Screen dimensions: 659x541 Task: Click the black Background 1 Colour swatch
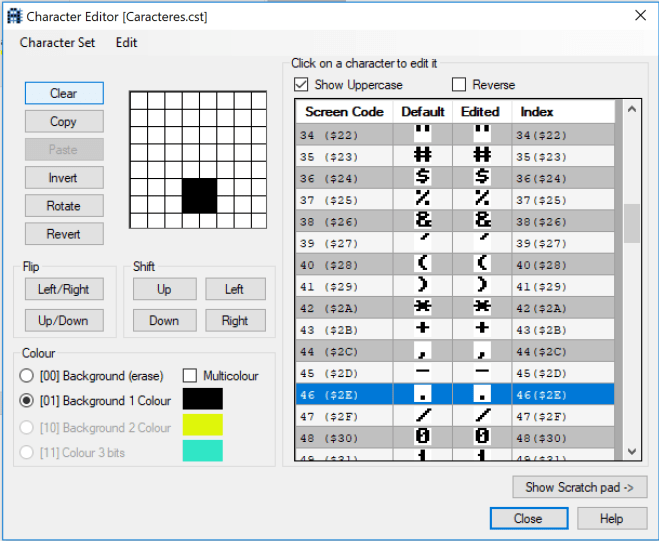coord(202,400)
